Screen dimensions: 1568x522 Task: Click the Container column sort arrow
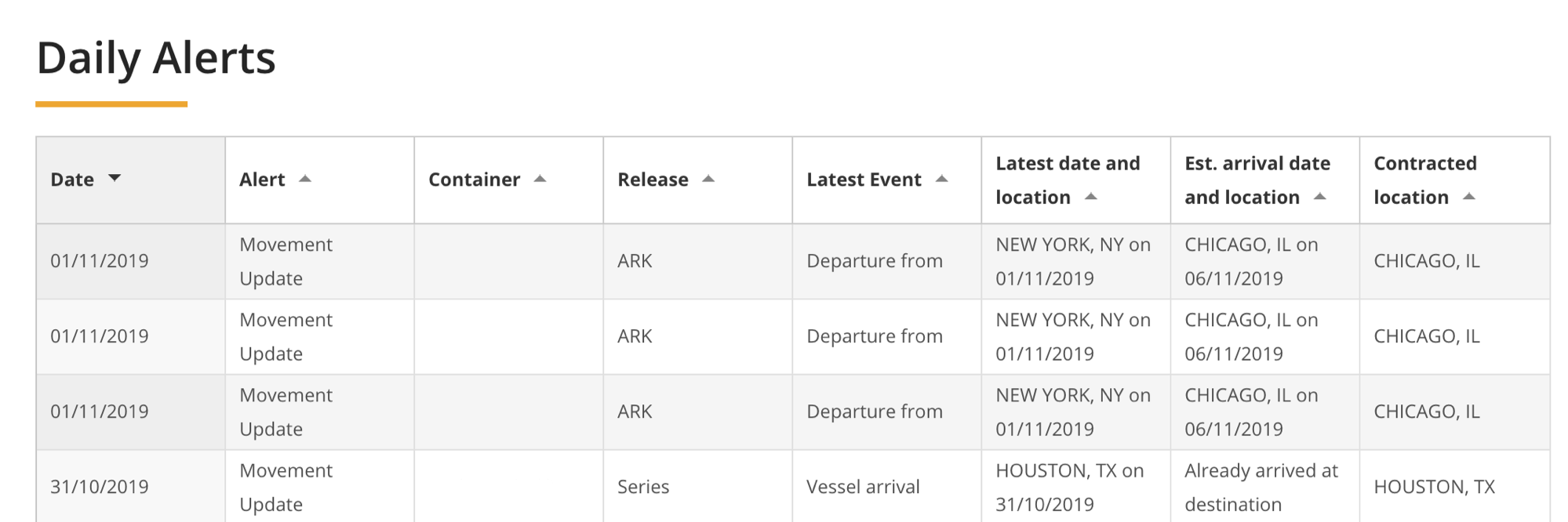pos(540,179)
